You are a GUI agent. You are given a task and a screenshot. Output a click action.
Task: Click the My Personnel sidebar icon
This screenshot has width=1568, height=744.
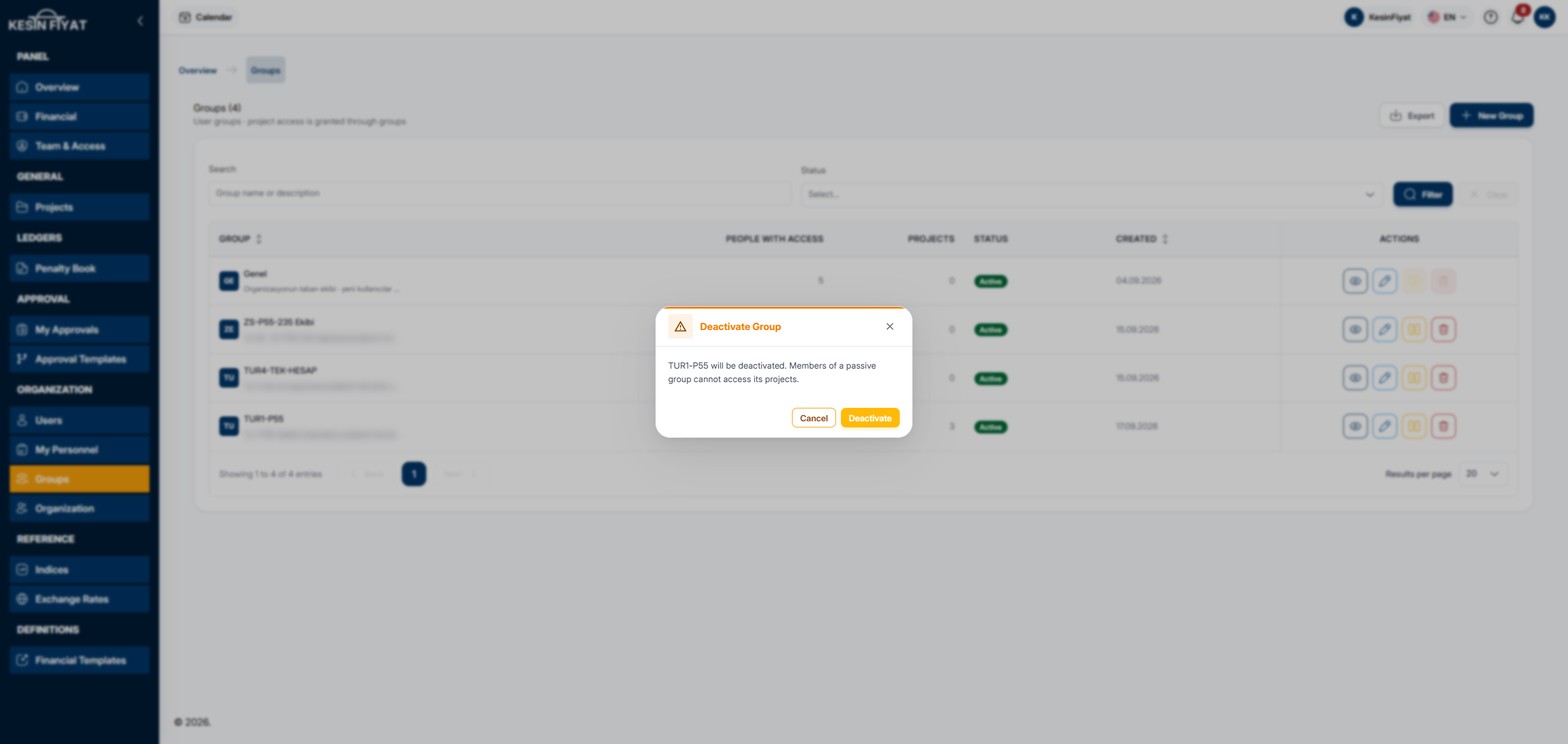coord(23,450)
